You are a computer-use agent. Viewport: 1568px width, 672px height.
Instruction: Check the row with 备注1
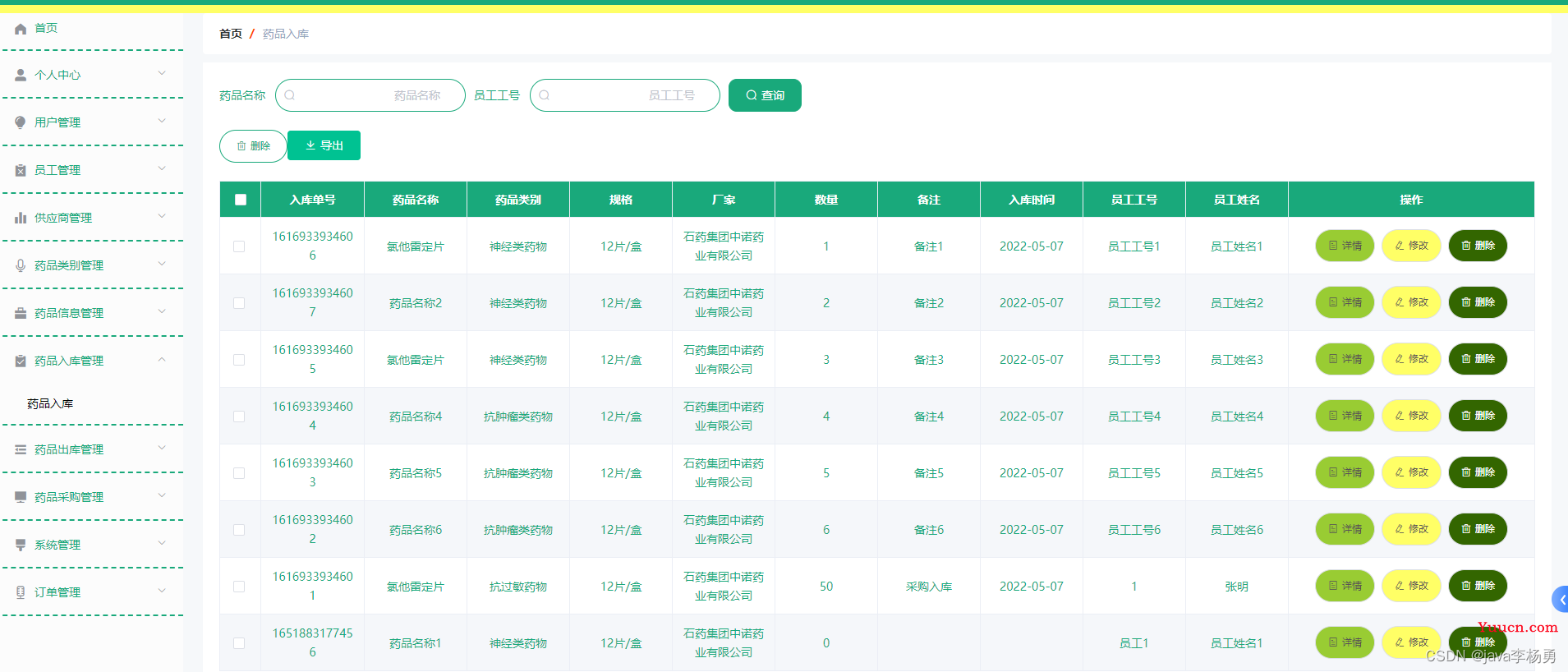(239, 246)
